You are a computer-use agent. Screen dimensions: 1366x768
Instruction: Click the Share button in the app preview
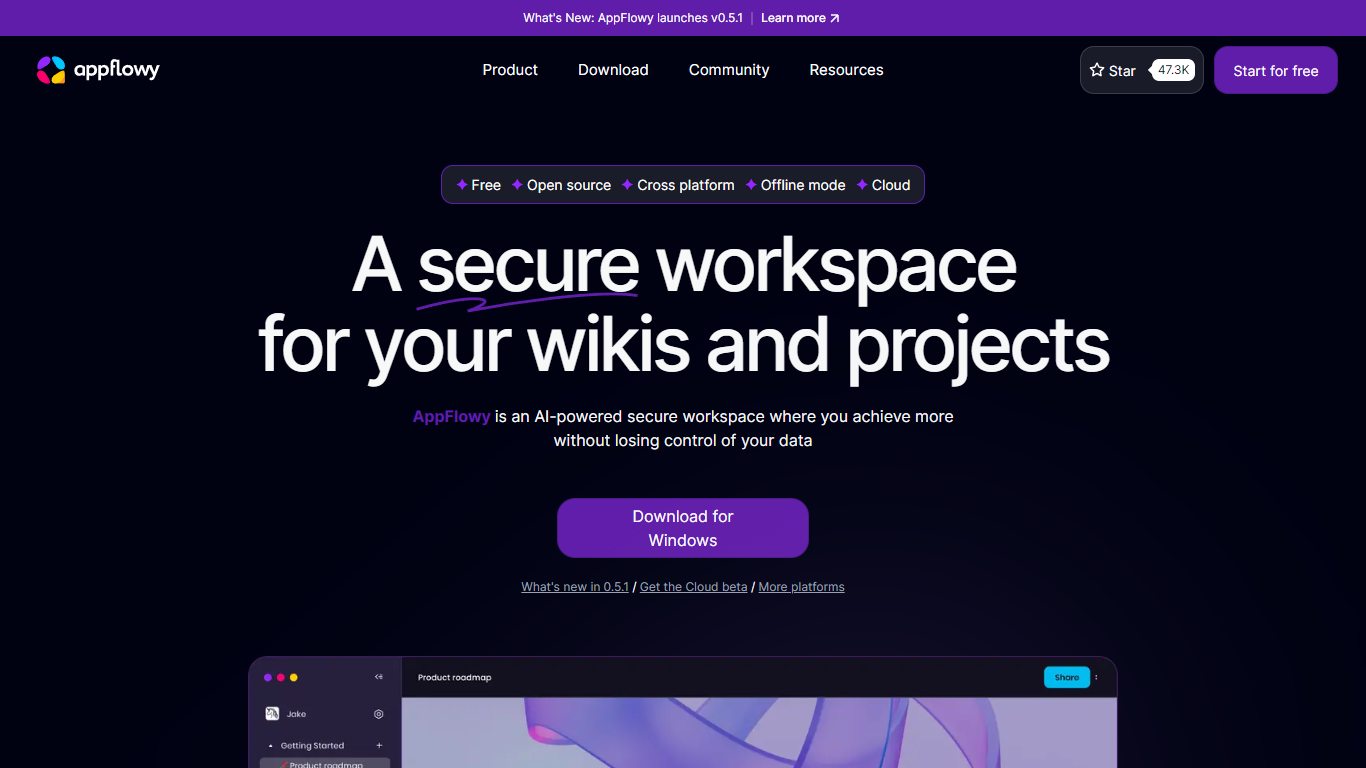click(x=1067, y=677)
